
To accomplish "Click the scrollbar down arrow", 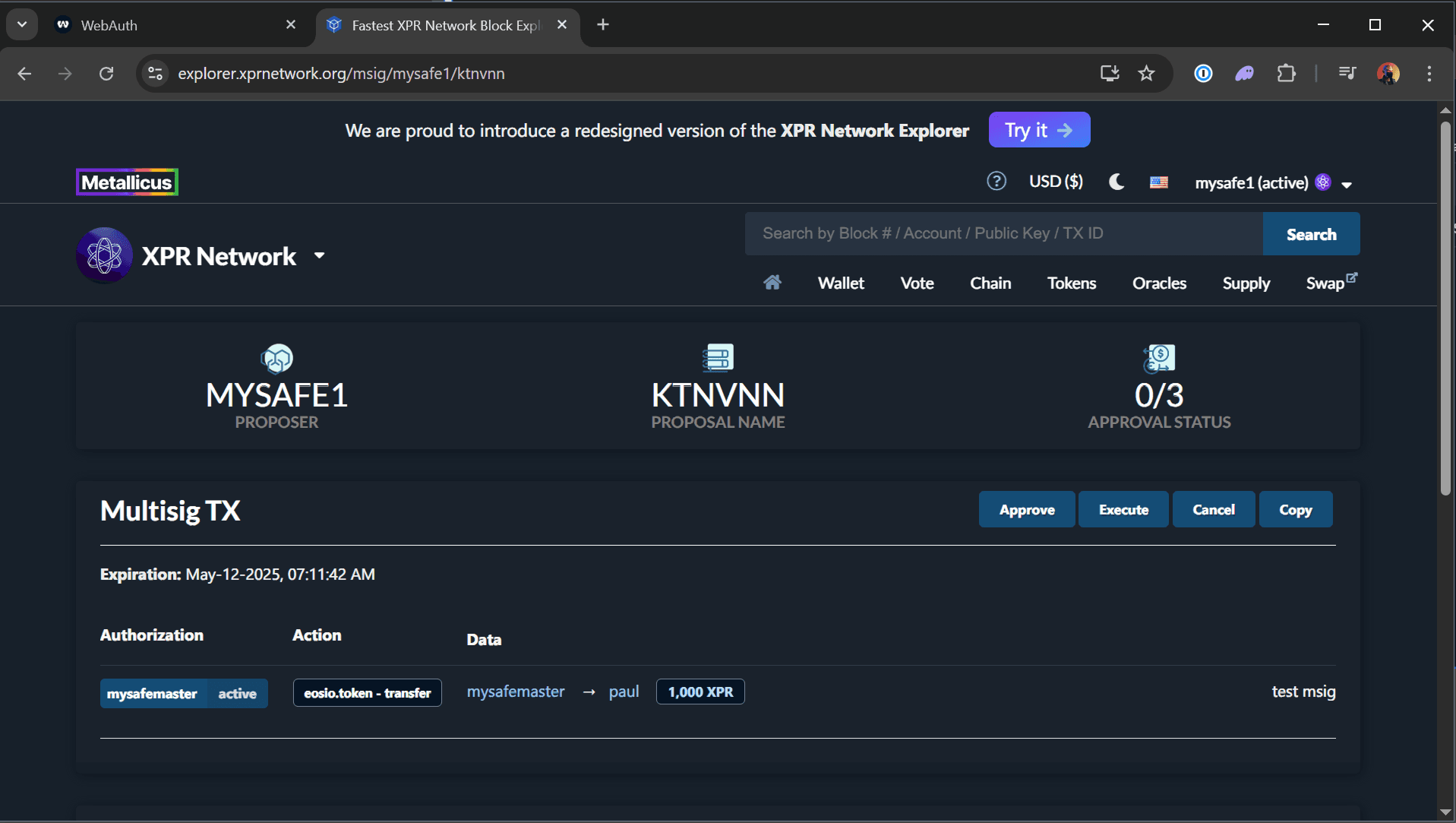I will point(1445,812).
